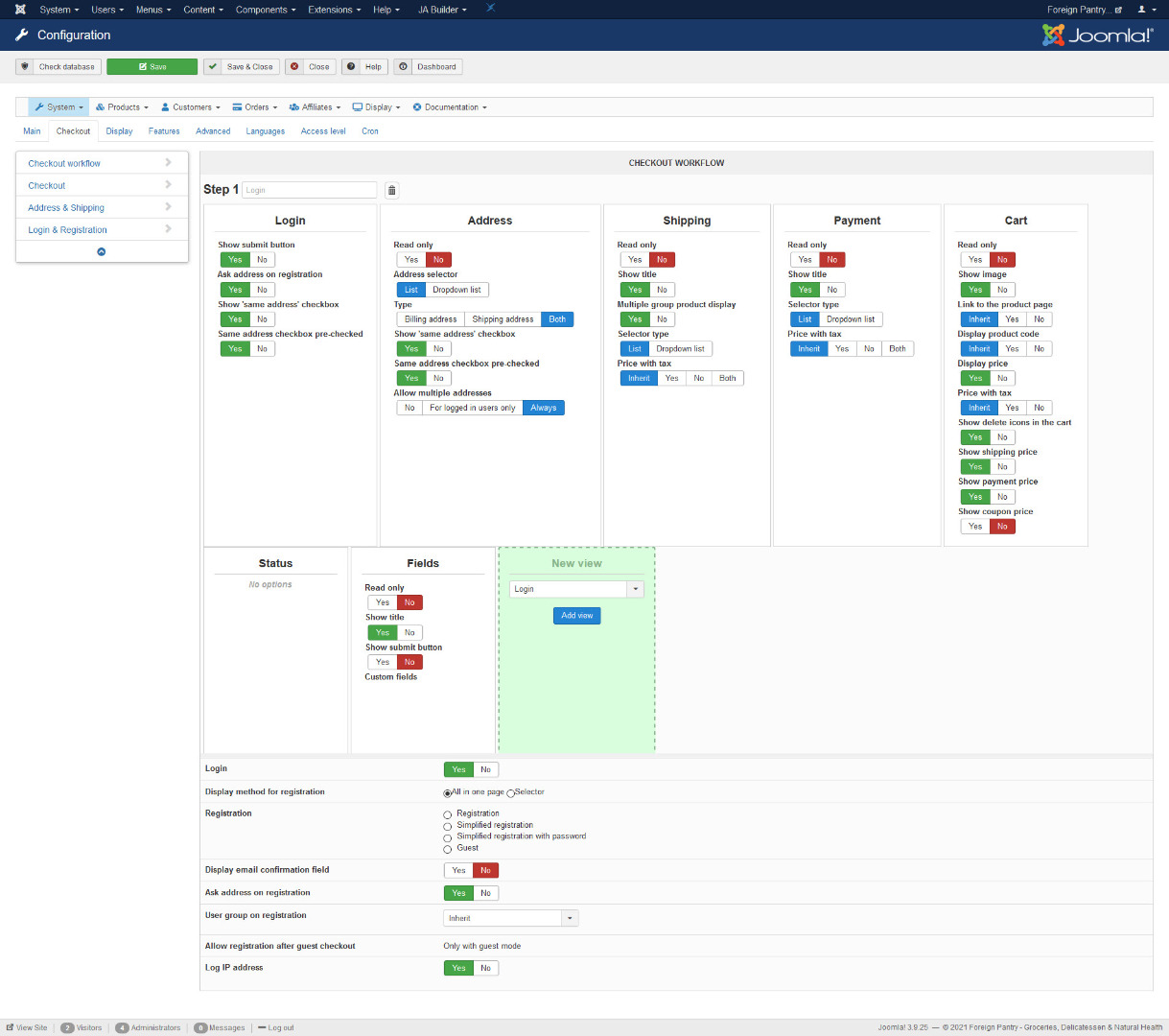Viewport: 1169px width, 1036px height.
Task: Set Log IP address to No
Action: click(x=486, y=969)
